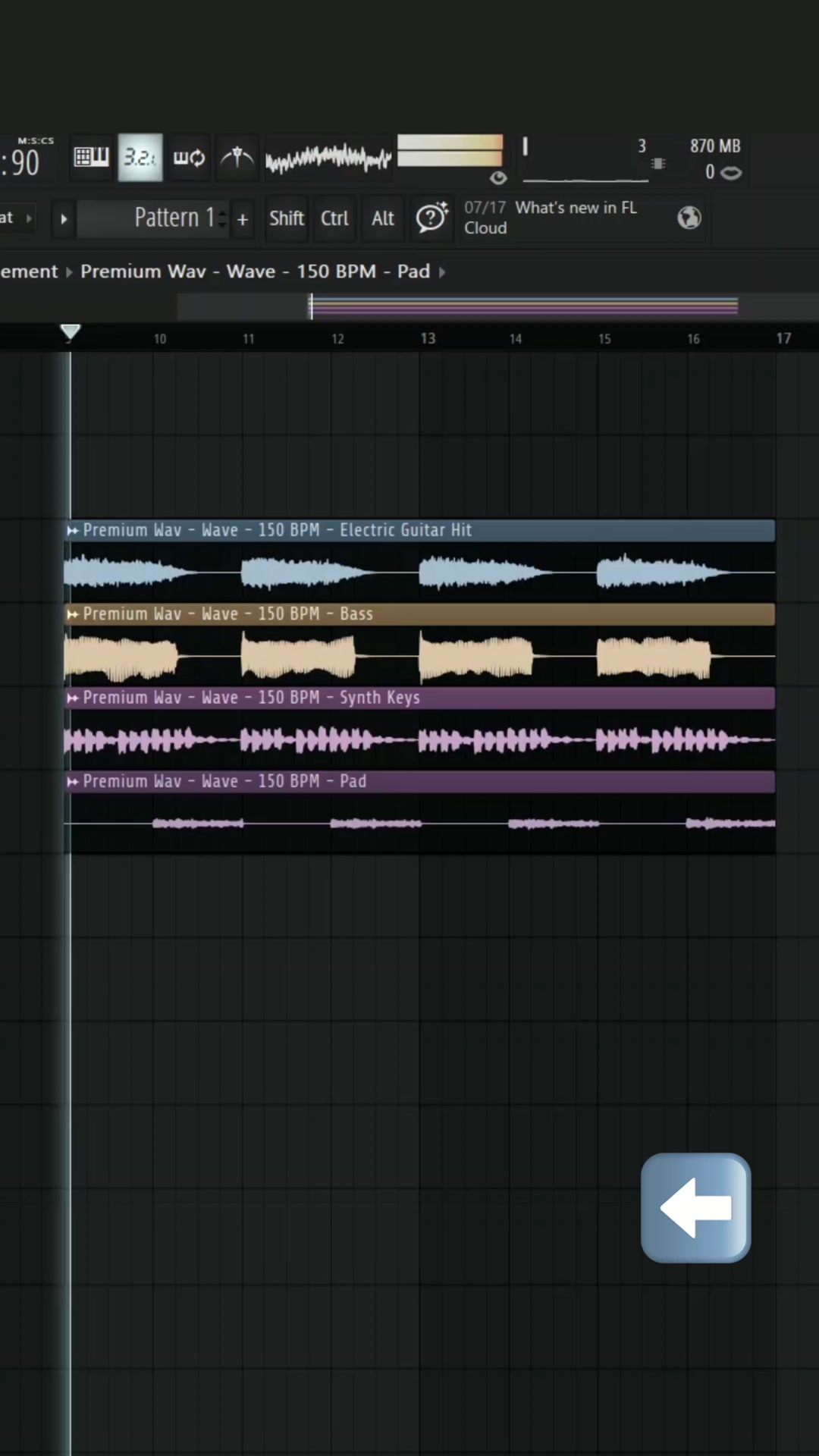Expand arrow before Premium Wav breadcrumb
Viewport: 819px width, 1456px height.
69,272
